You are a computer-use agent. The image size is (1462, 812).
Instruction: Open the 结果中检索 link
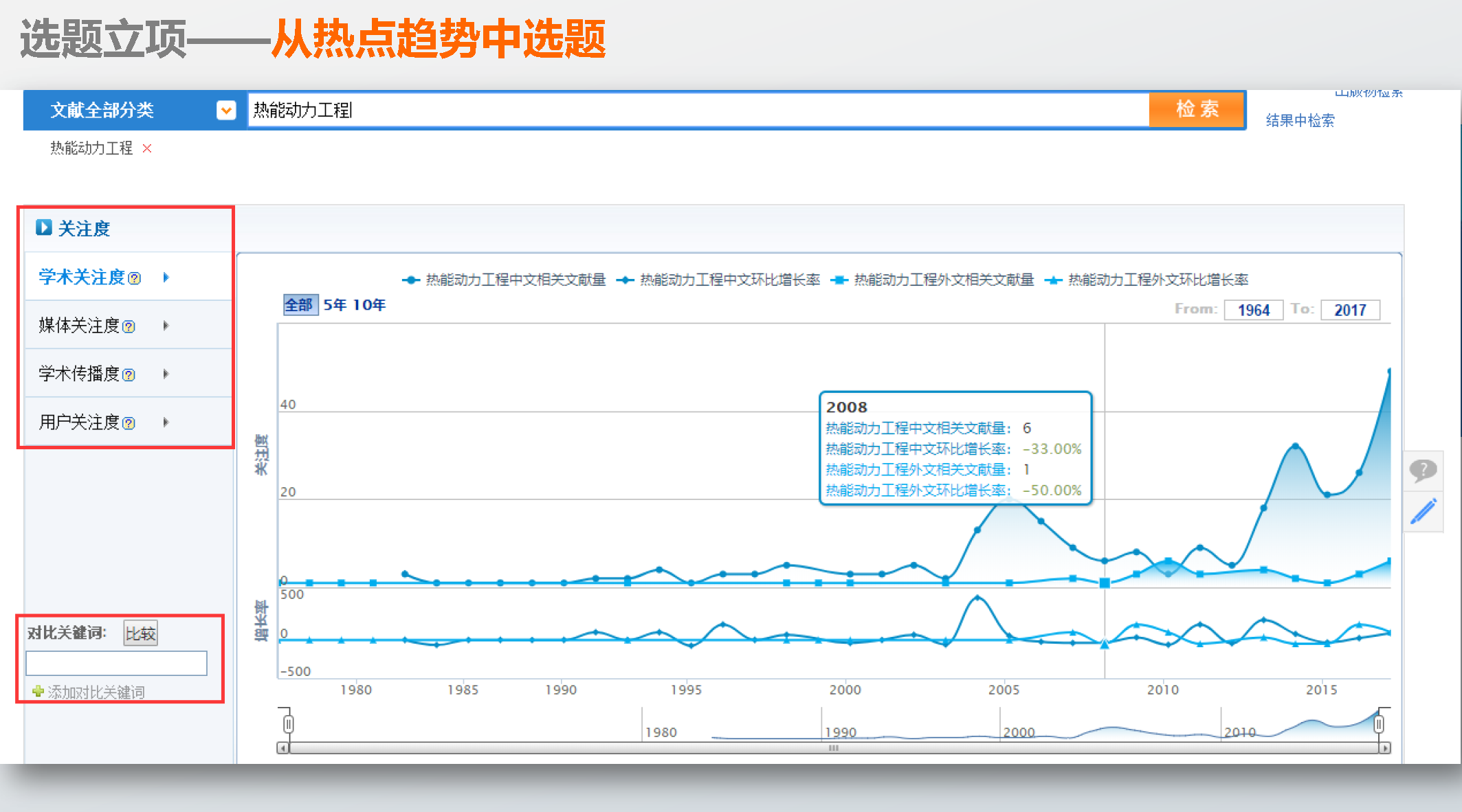coord(1300,120)
